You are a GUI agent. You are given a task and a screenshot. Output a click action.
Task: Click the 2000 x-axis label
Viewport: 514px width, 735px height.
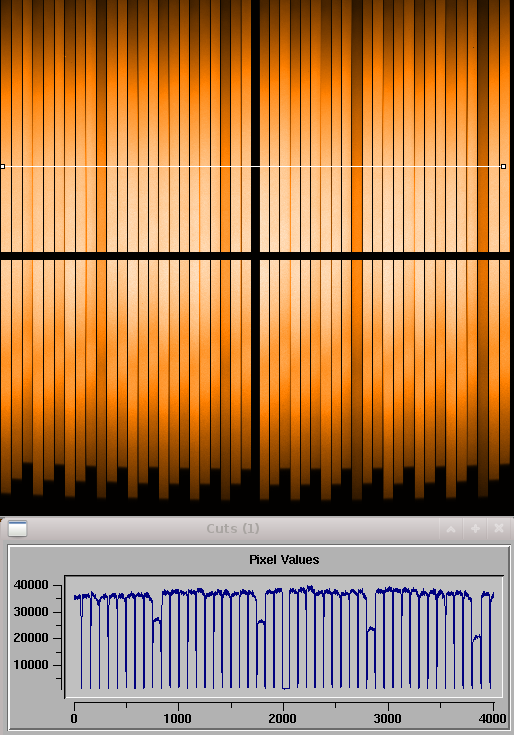tap(283, 719)
